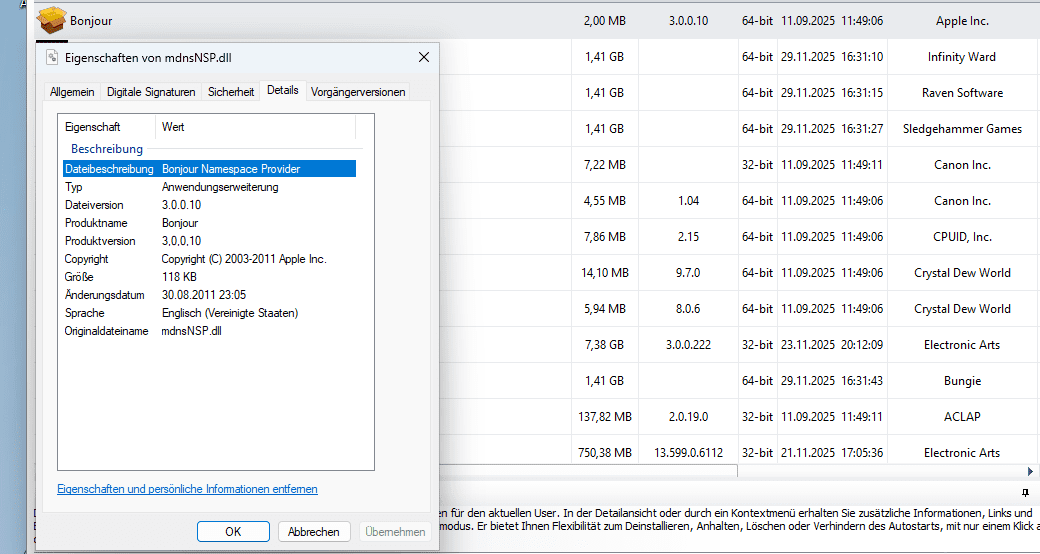The width and height of the screenshot is (1040, 554).
Task: Click the Raven Software publisher cell
Action: 962,93
